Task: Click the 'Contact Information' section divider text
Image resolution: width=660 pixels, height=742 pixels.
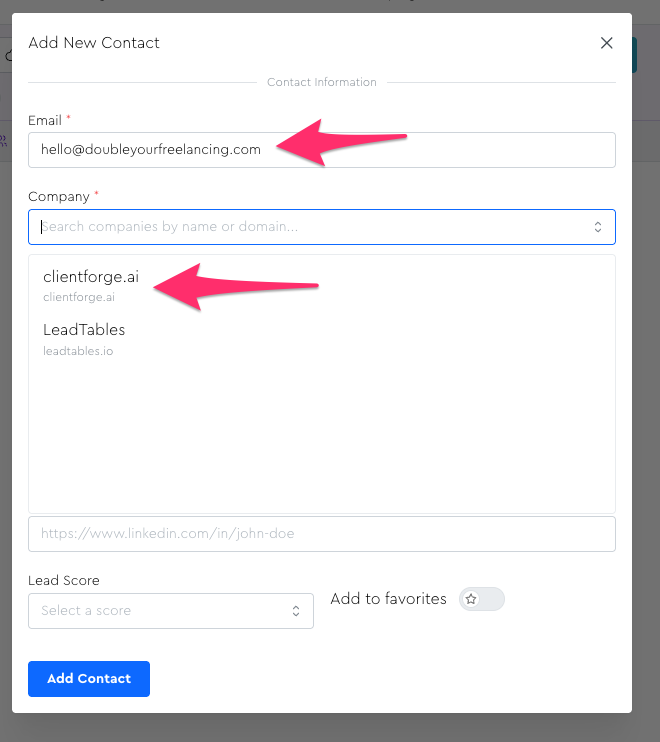Action: click(x=322, y=82)
